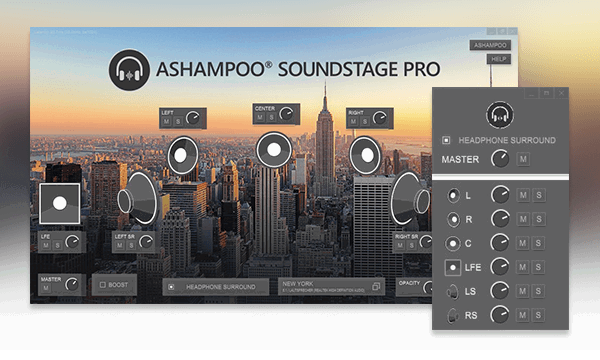Mute the LS channel in the mini panel
This screenshot has height=360, width=600.
click(522, 291)
